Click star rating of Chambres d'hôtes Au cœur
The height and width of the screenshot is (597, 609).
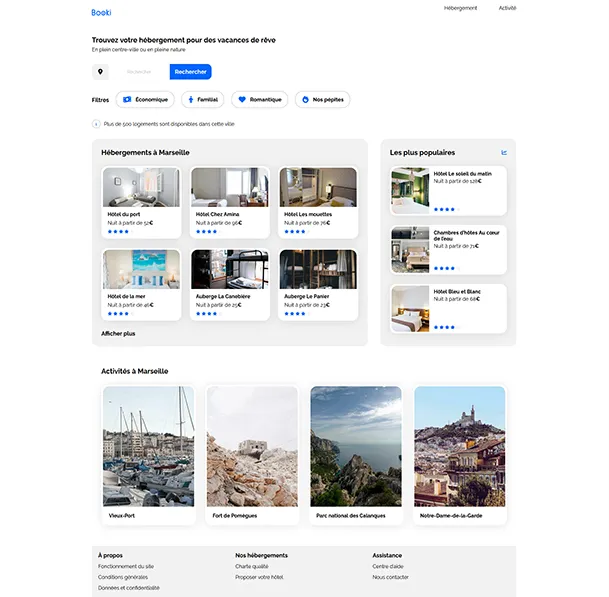click(446, 268)
